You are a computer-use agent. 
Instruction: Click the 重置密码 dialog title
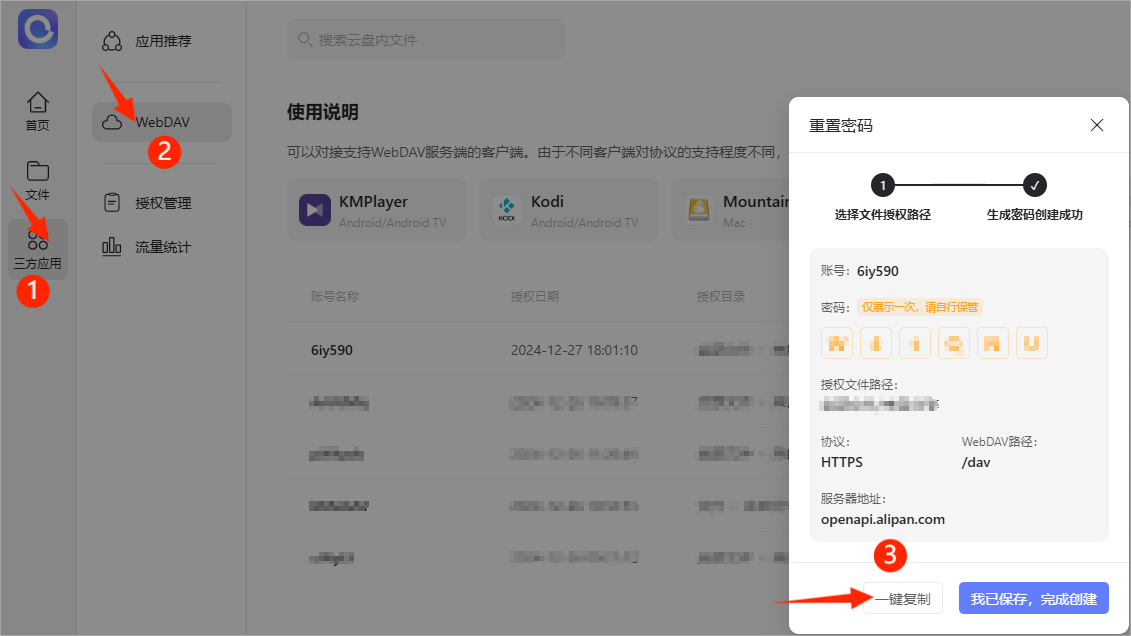[x=840, y=125]
